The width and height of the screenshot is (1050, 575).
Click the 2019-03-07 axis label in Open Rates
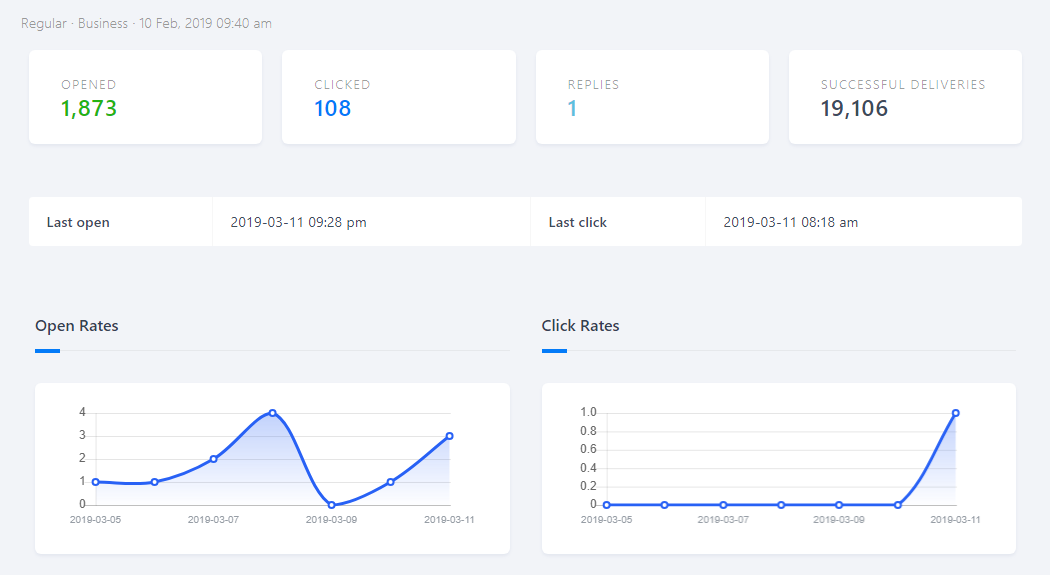pos(213,519)
